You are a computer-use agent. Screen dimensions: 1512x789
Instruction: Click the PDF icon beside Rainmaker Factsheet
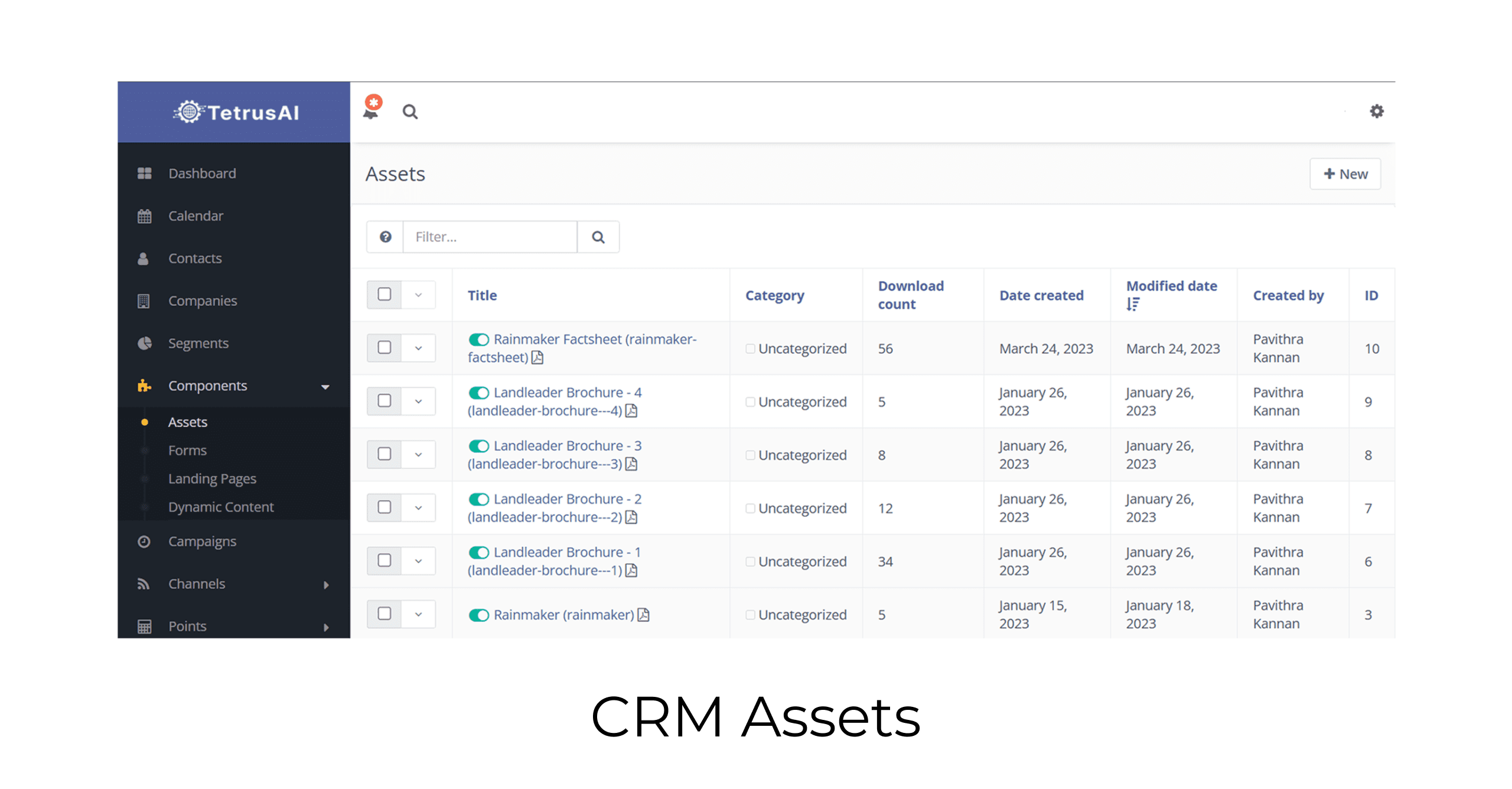[x=537, y=357]
